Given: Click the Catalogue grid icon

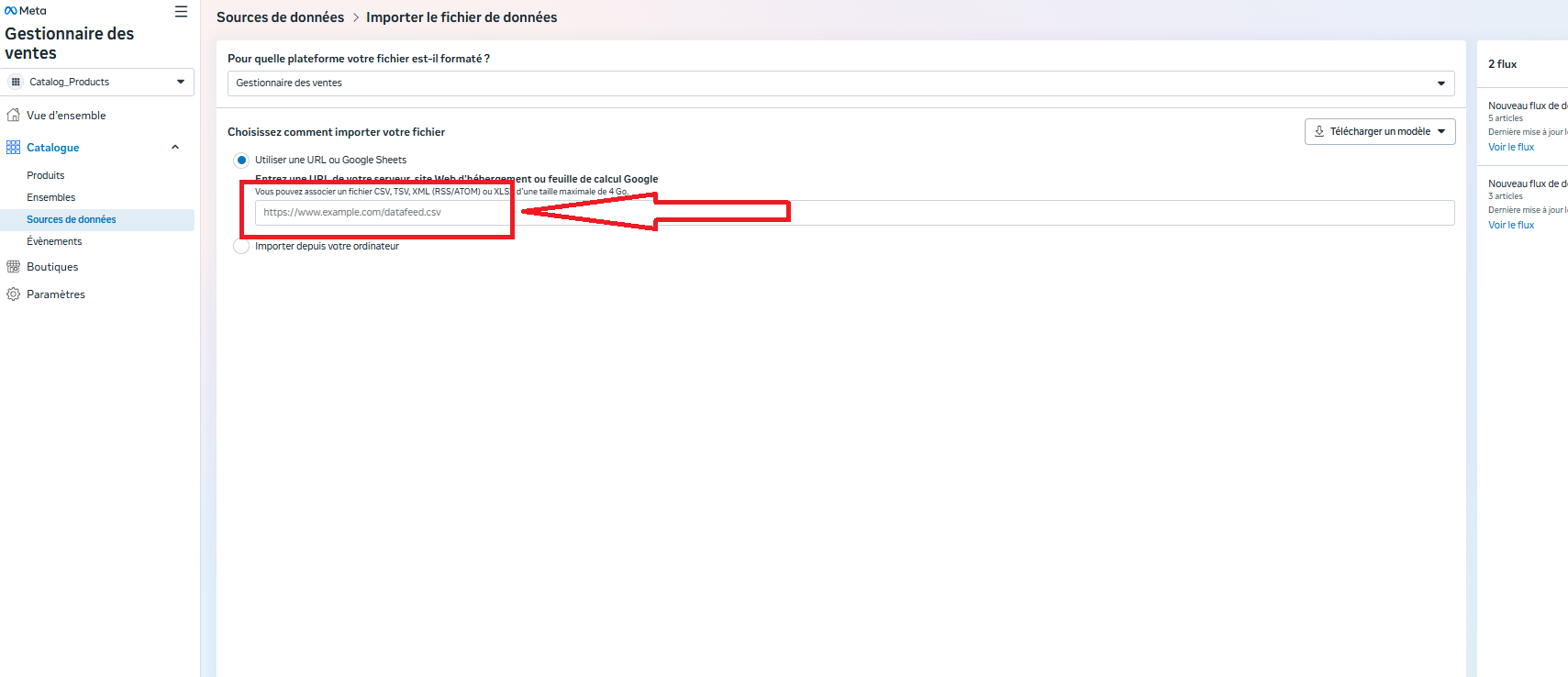Looking at the screenshot, I should tap(13, 148).
